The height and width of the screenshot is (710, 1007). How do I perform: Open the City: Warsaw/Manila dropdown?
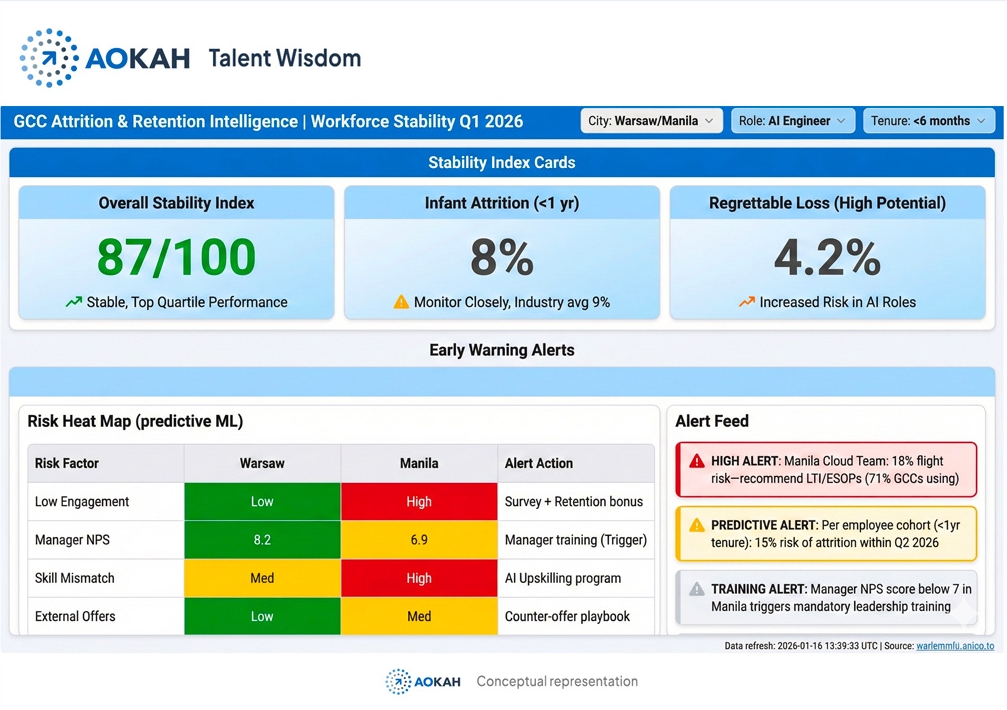[652, 121]
